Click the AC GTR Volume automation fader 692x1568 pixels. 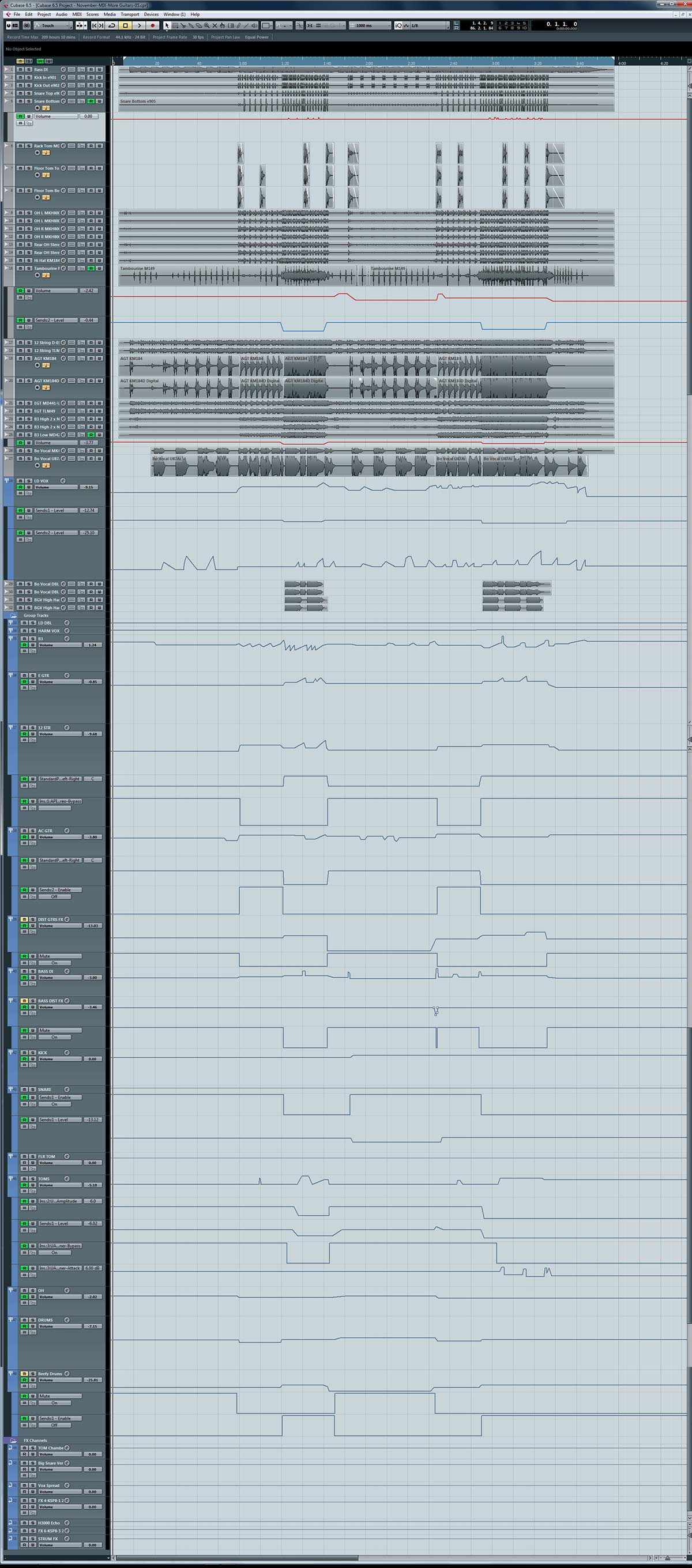[x=60, y=837]
